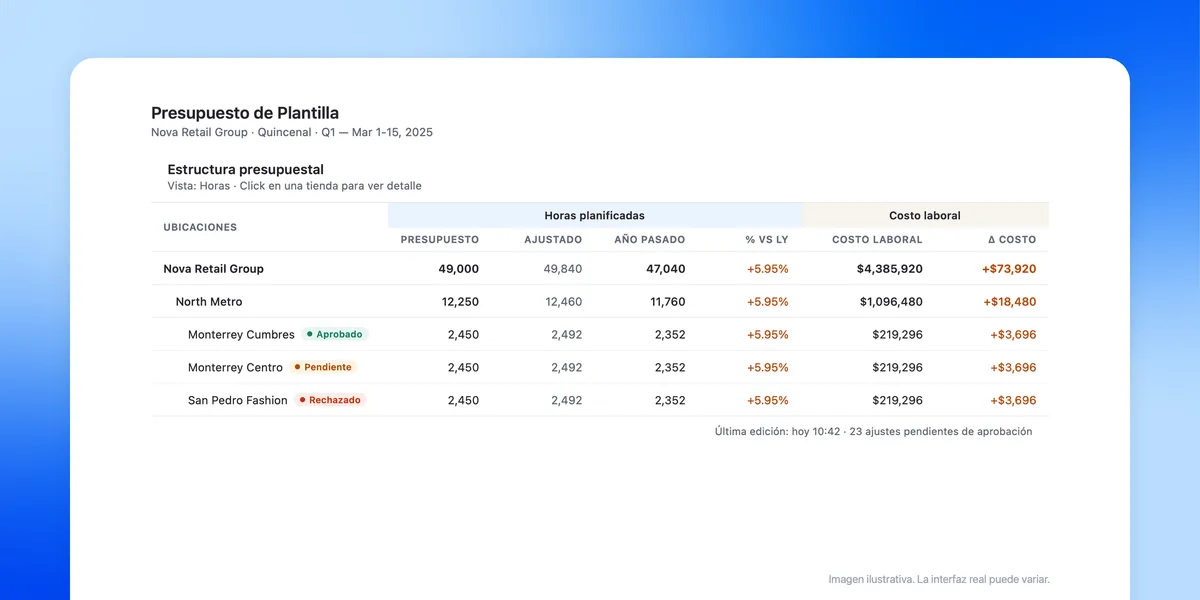Click the Costo laboral group header
Viewport: 1200px width, 600px height.
(x=925, y=215)
